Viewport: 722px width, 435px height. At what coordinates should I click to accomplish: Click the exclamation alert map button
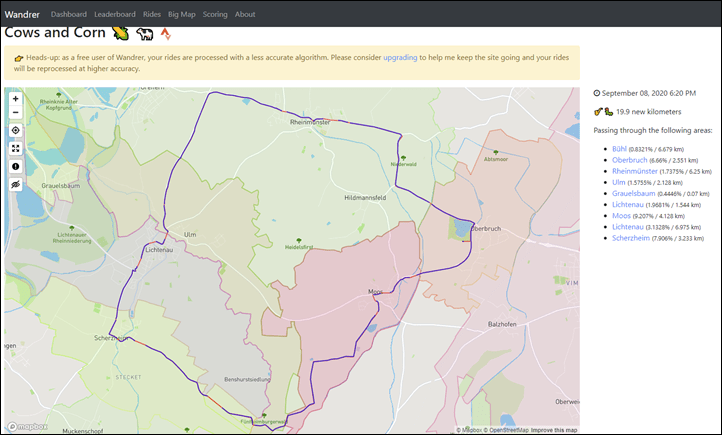pyautogui.click(x=16, y=166)
